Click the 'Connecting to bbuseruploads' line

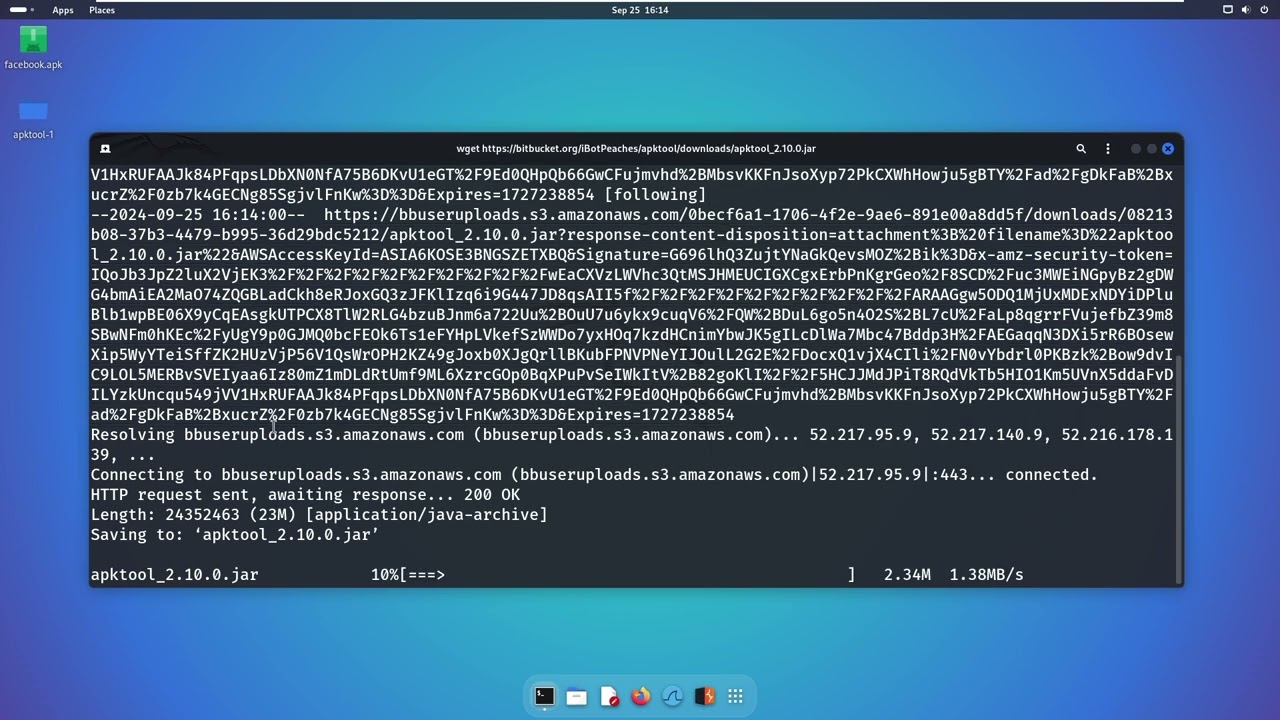[594, 475]
